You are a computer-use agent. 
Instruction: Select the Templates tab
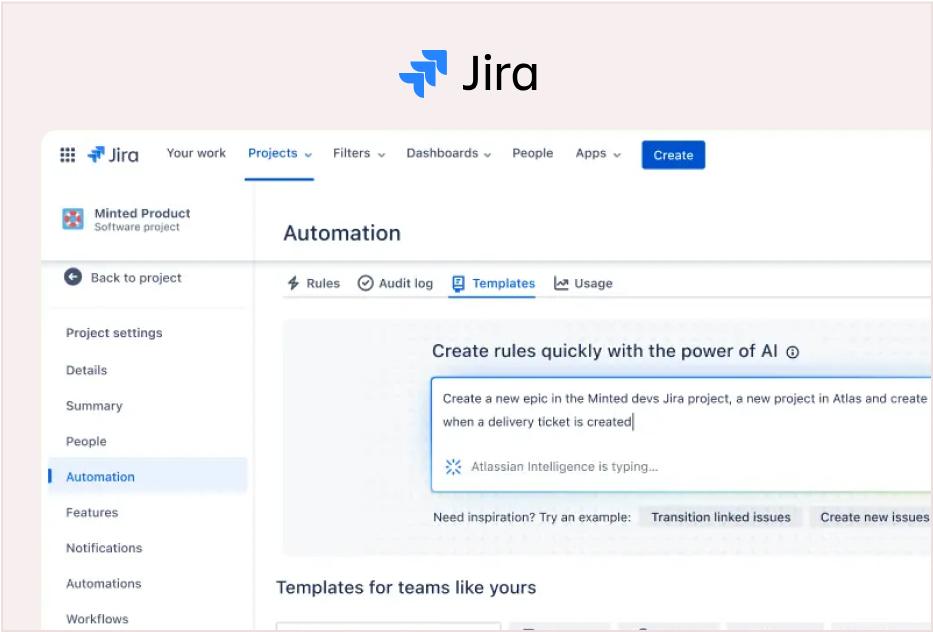click(x=493, y=283)
